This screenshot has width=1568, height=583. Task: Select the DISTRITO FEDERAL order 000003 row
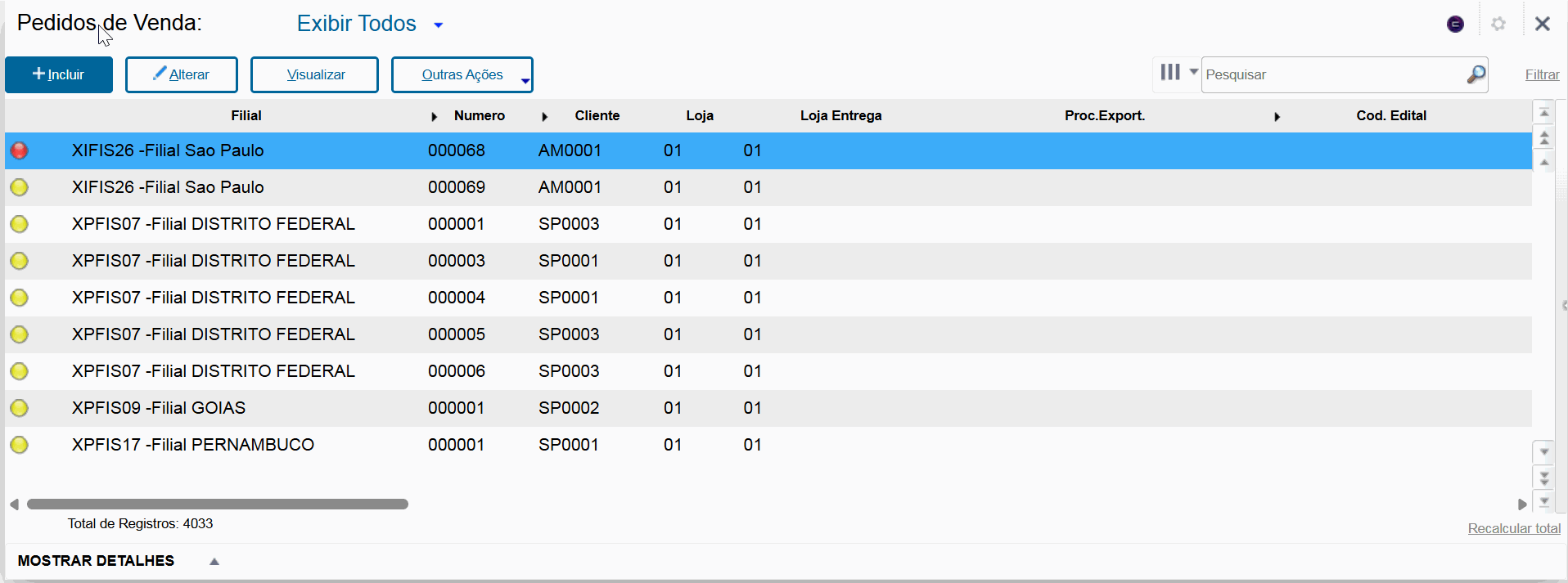pyautogui.click(x=768, y=261)
